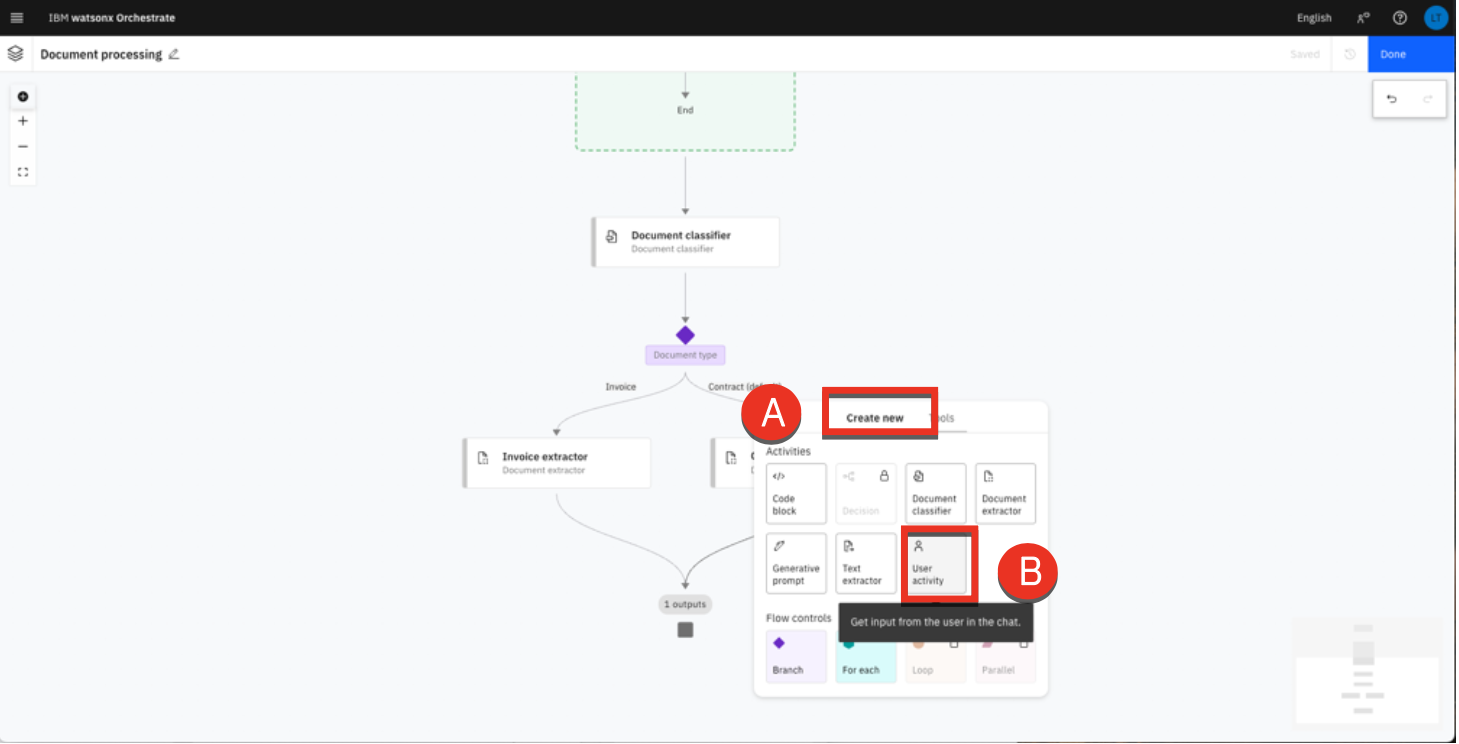1459x744 pixels.
Task: Click the add node circle plus icon
Action: coord(23,97)
